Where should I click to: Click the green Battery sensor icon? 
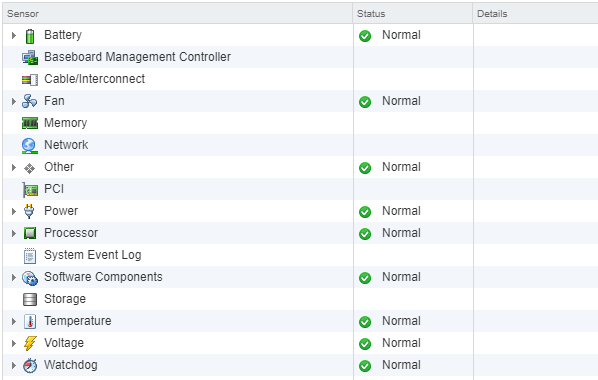[30, 36]
